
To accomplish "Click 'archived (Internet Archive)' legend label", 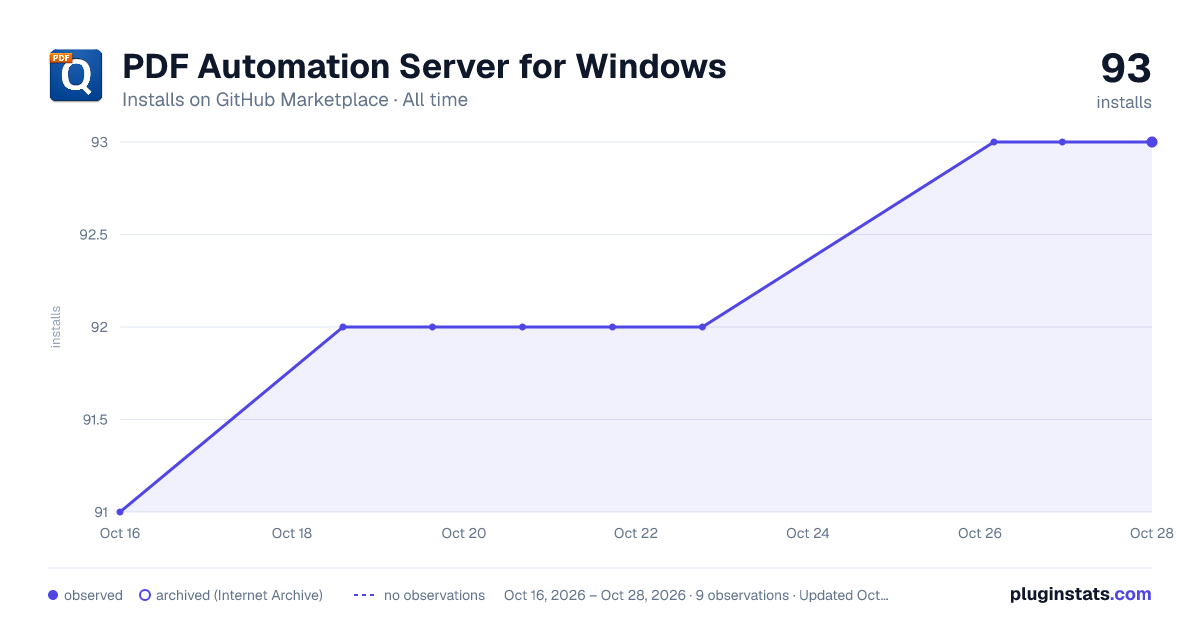I will [x=239, y=595].
